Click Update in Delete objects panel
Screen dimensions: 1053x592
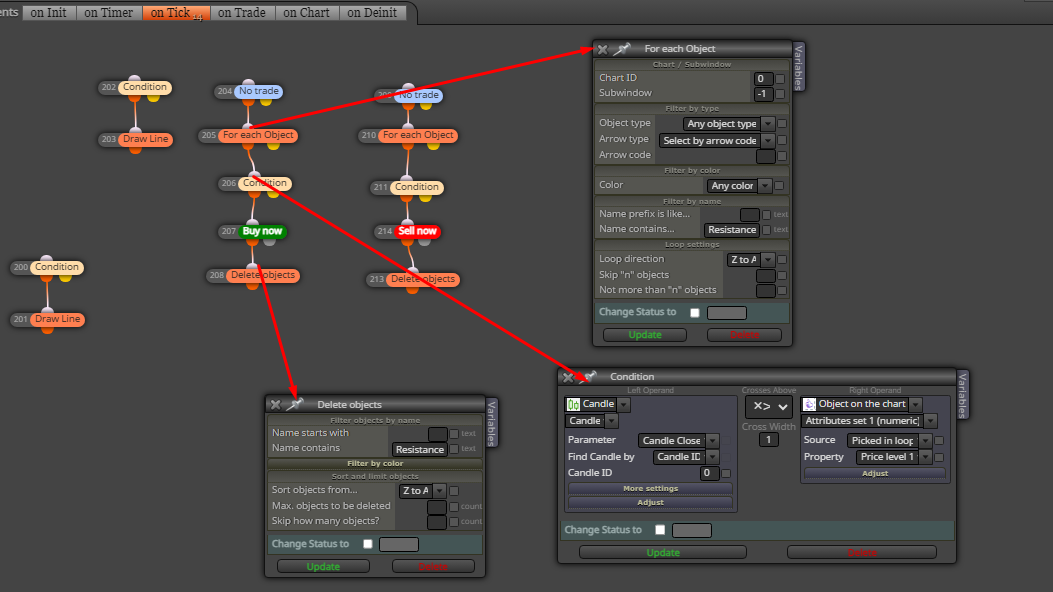click(x=323, y=566)
